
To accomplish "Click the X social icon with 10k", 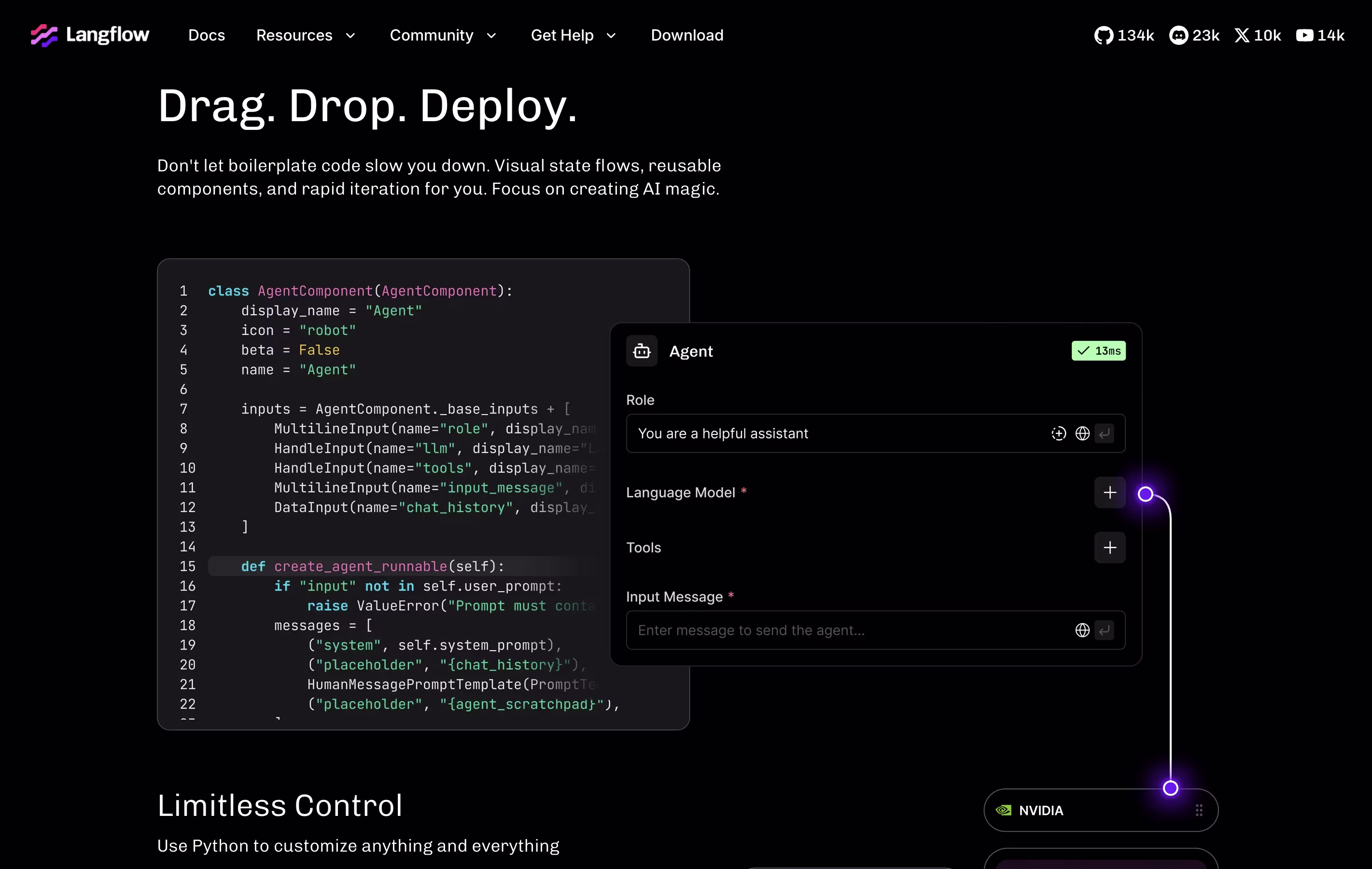I will point(1242,35).
